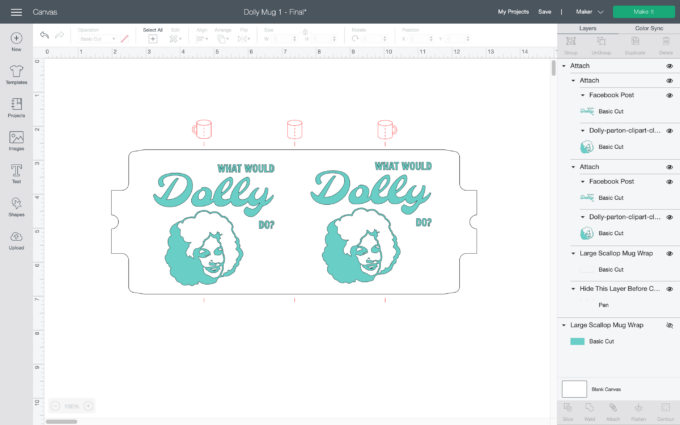
Task: Click the UnGroup layers icon
Action: pyautogui.click(x=601, y=41)
